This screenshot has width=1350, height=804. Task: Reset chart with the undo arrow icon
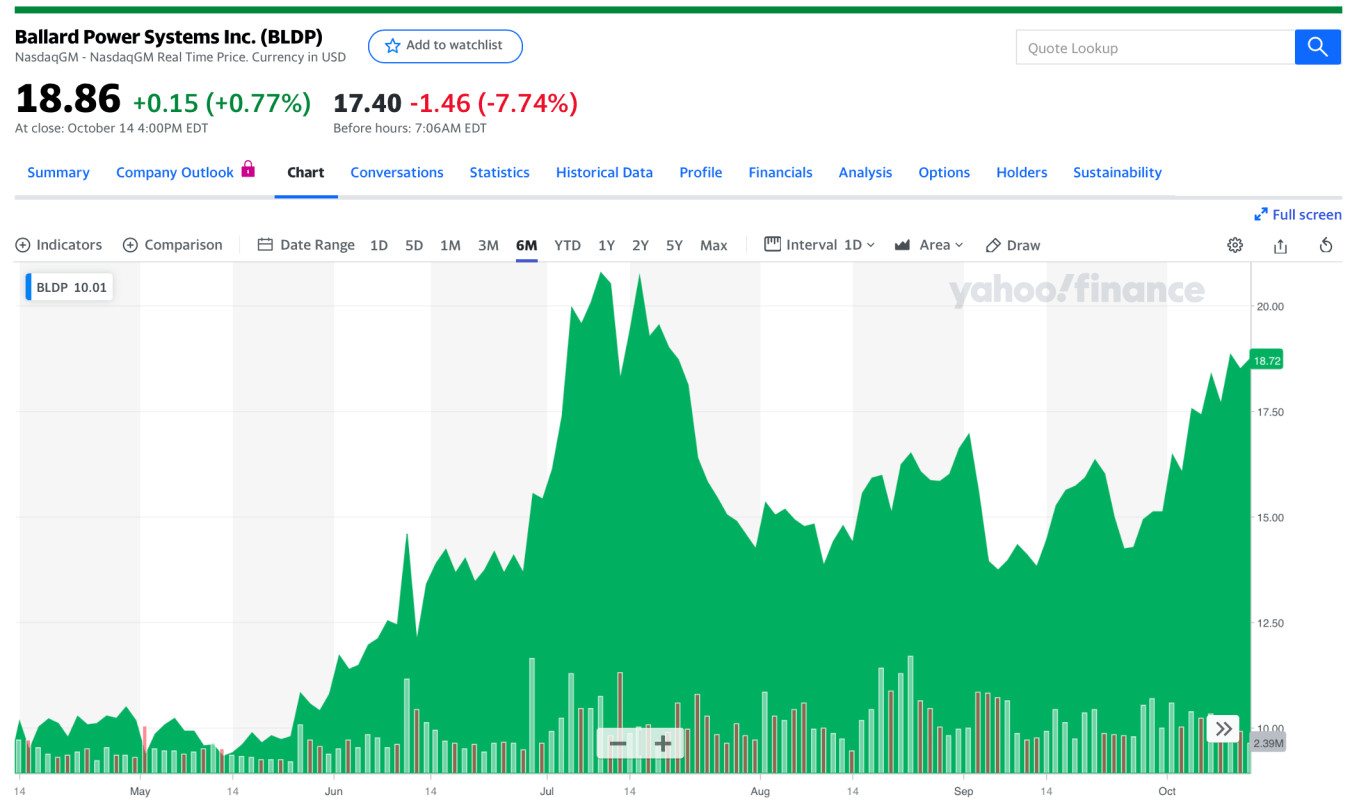(1326, 245)
